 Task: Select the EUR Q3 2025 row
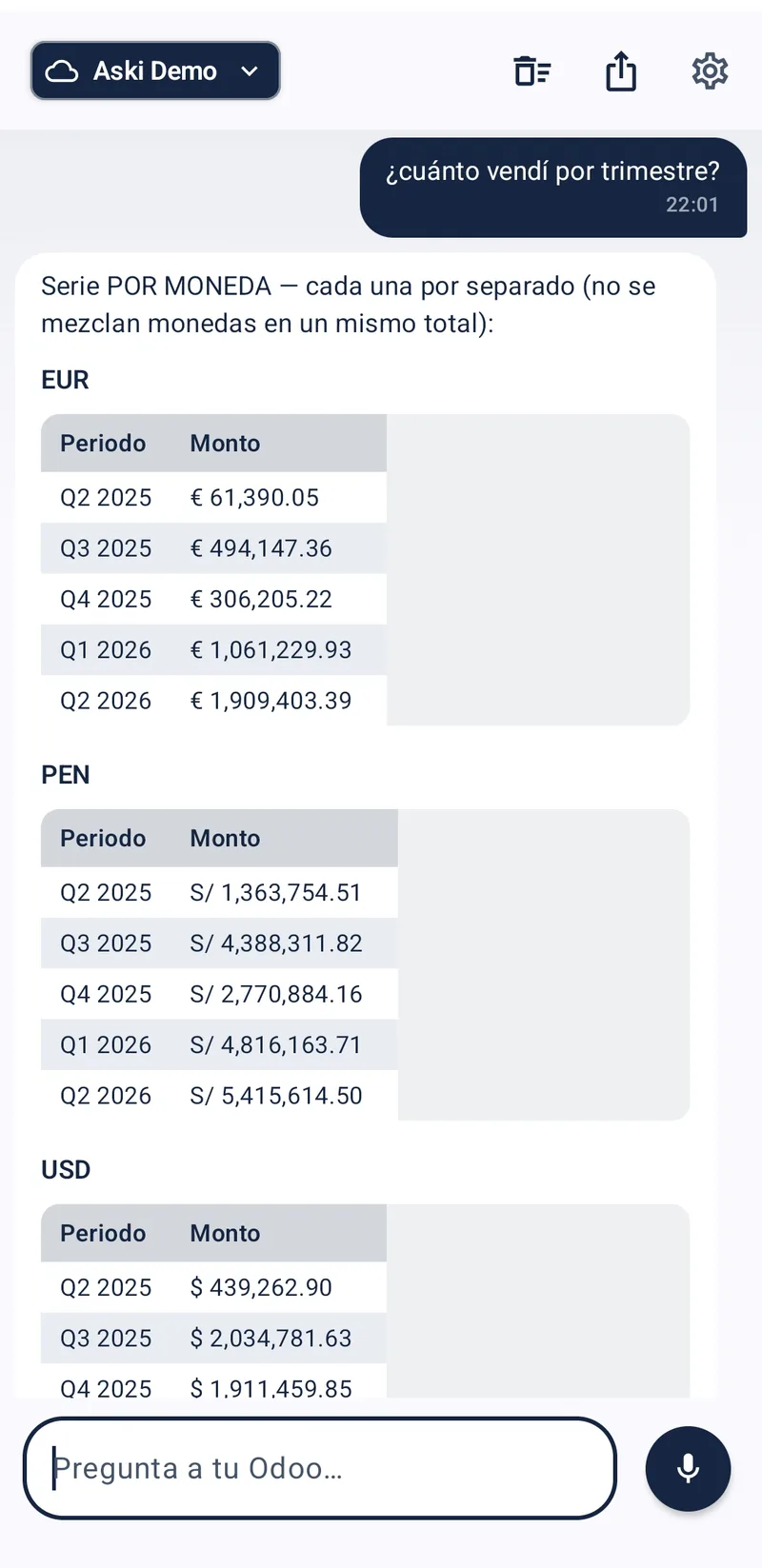[213, 548]
